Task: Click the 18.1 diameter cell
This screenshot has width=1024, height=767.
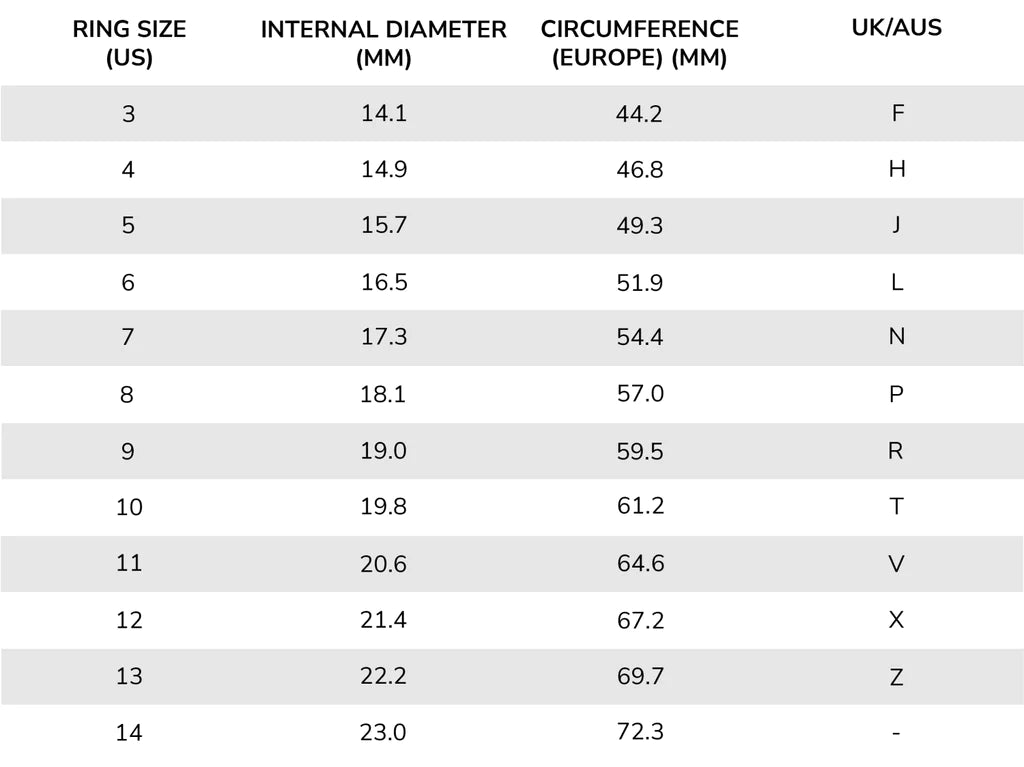Action: (383, 394)
